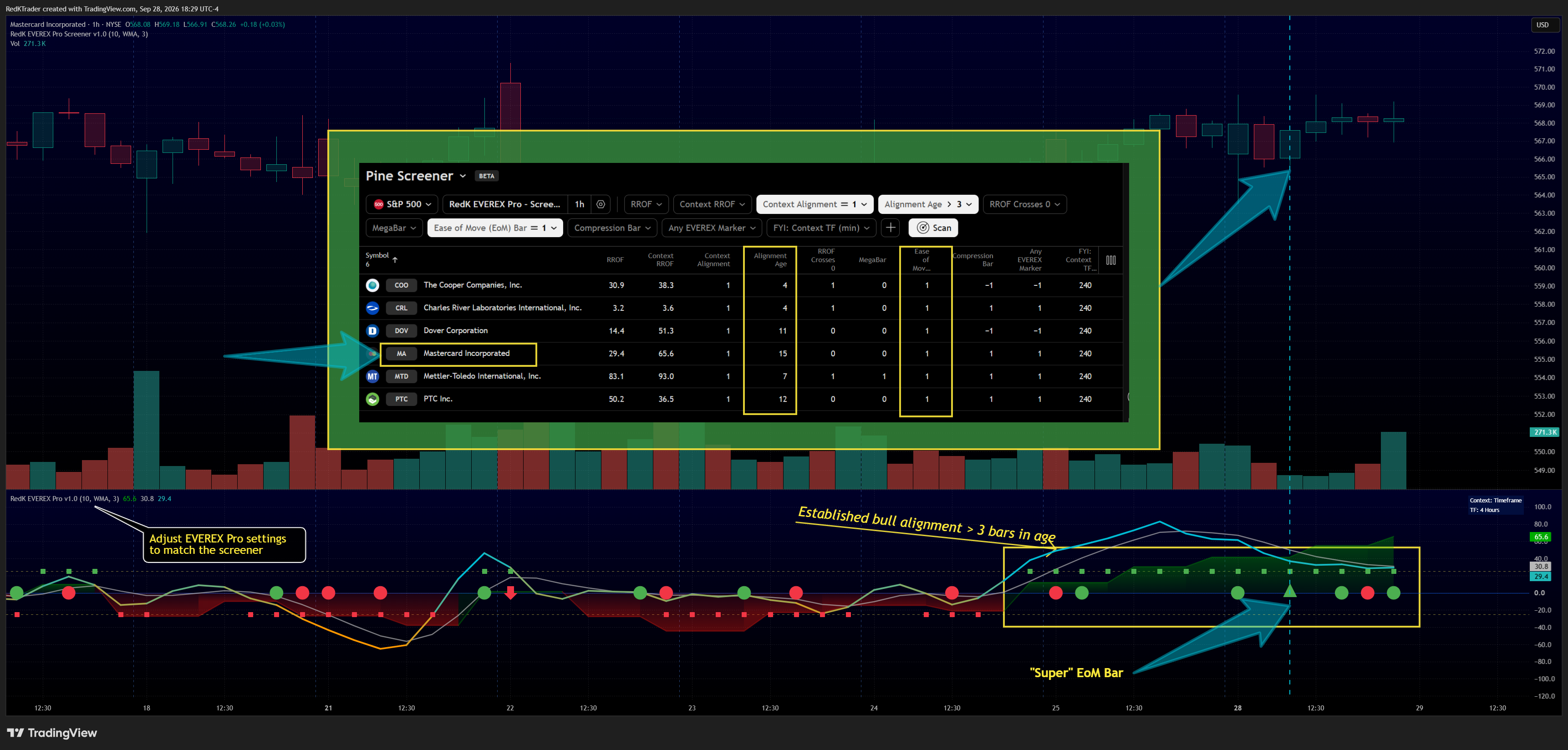Click the Cooper Companies logo icon
Image resolution: width=1568 pixels, height=750 pixels.
(372, 285)
